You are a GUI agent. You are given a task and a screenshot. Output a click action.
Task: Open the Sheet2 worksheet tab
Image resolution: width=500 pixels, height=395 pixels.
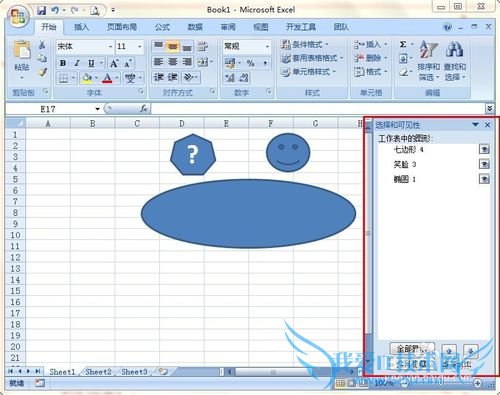tap(98, 372)
